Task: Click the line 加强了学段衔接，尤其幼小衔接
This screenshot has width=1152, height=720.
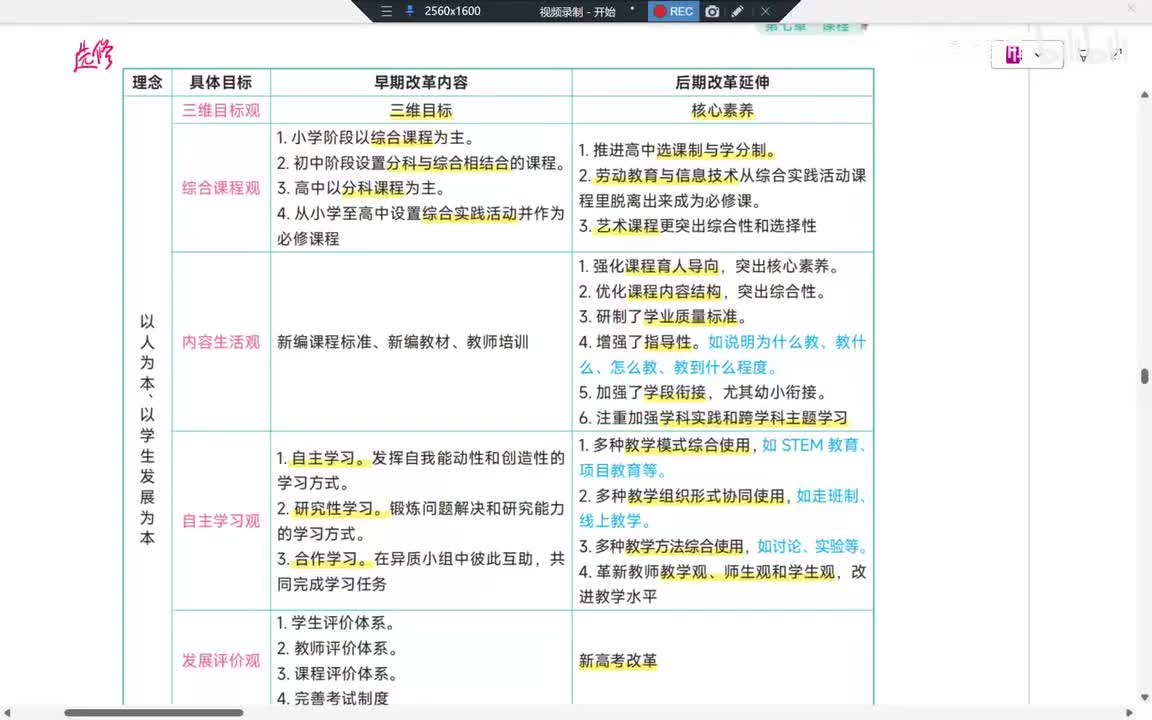Action: point(703,392)
